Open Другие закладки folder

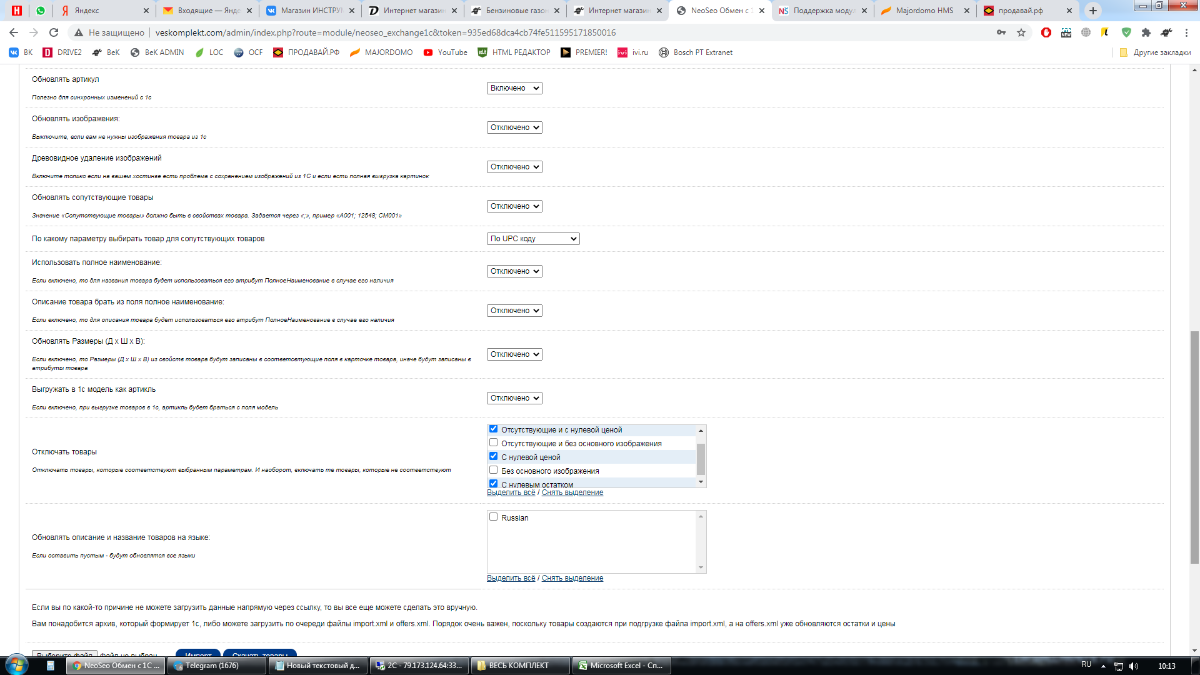coord(1155,52)
